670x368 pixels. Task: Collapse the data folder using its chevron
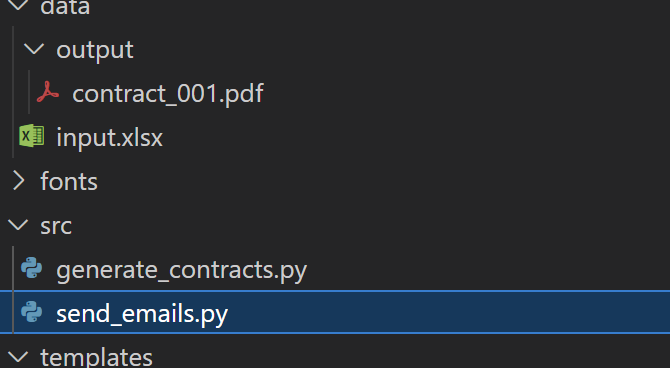click(18, 5)
